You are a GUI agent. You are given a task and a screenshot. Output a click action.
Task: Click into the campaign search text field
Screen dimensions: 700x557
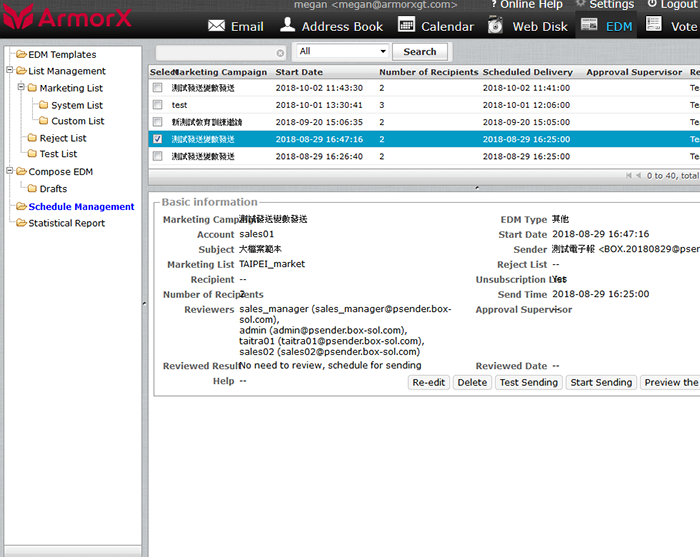(x=215, y=52)
